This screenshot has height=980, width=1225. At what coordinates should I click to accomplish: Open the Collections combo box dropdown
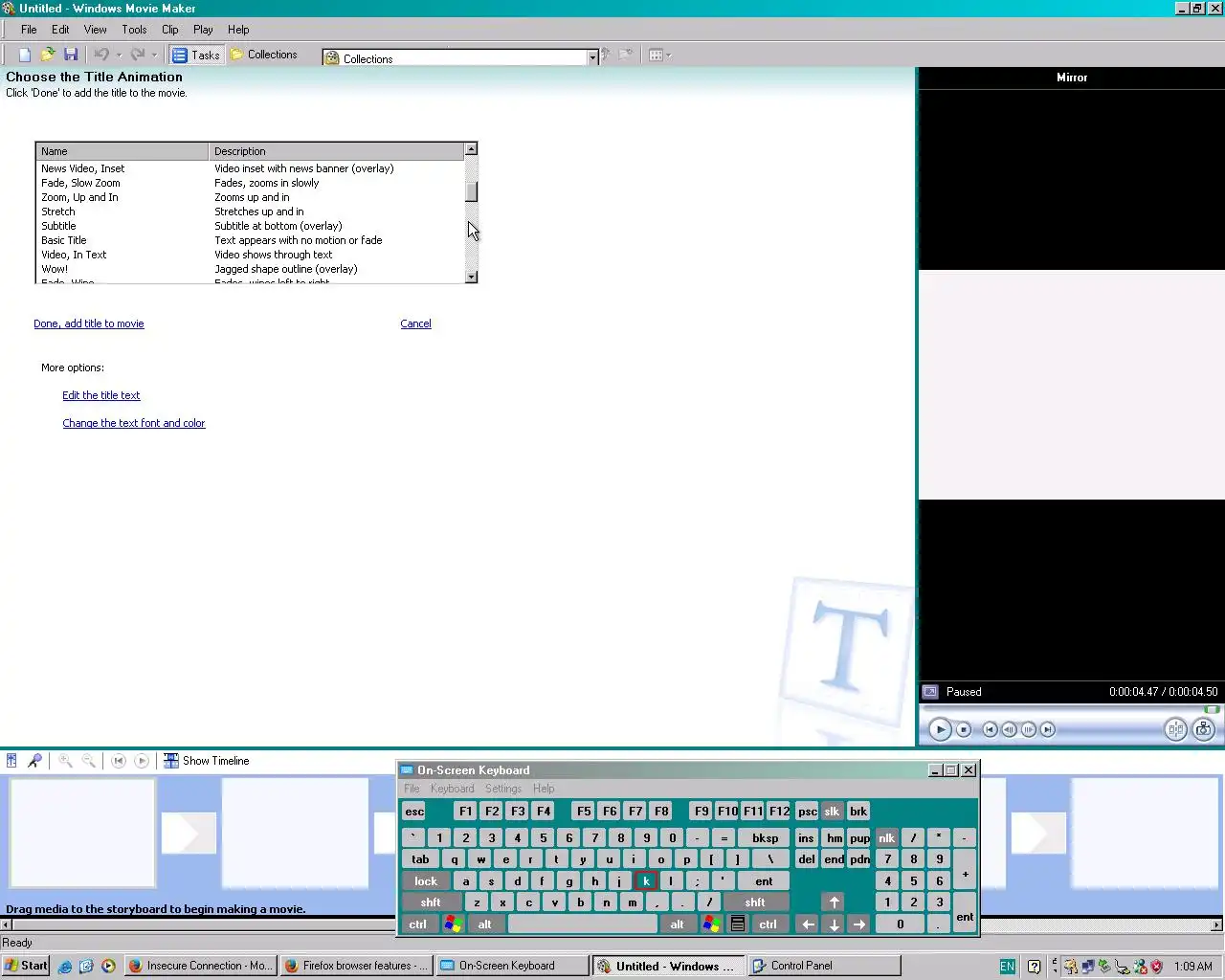tap(592, 57)
